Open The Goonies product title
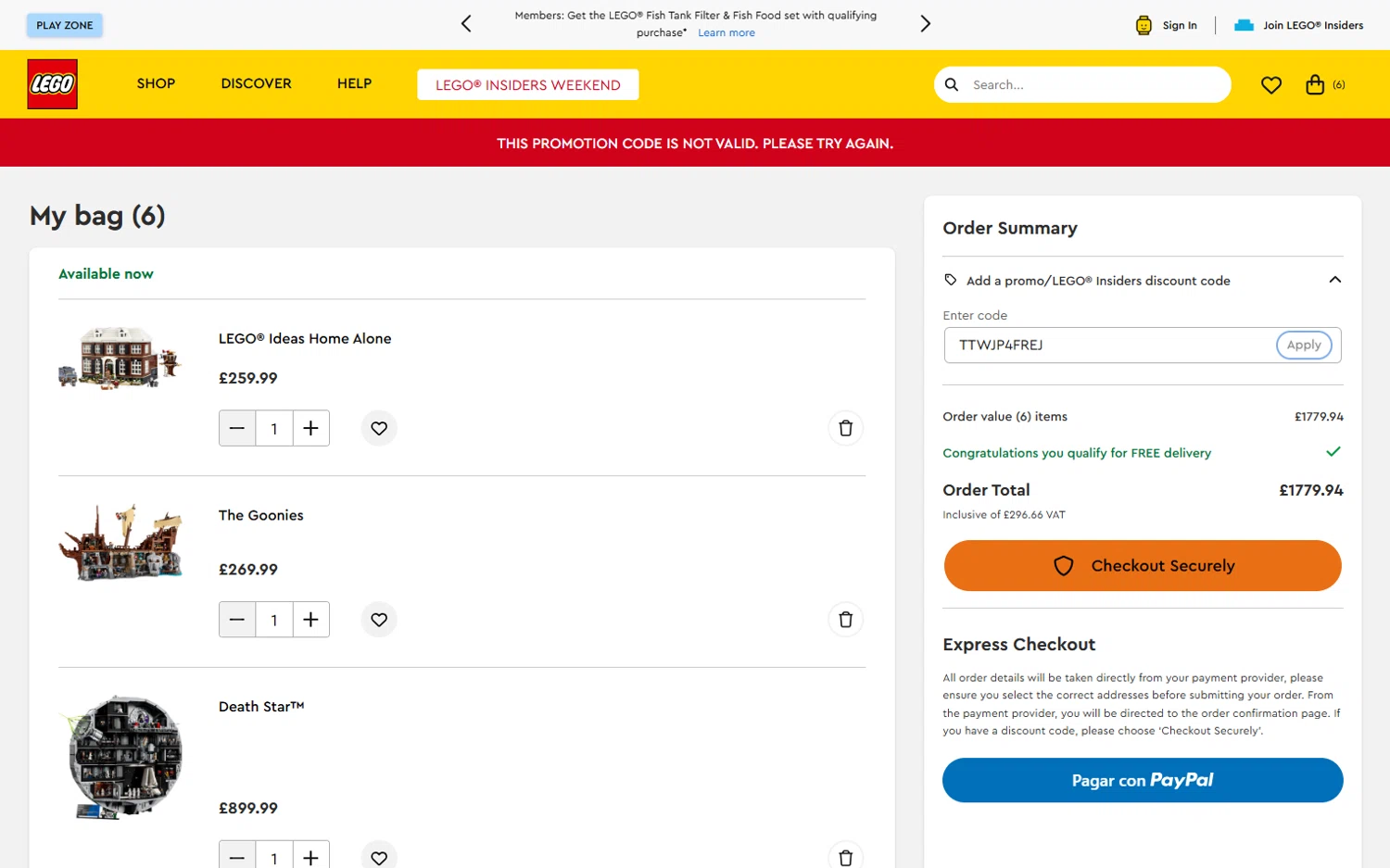This screenshot has width=1390, height=868. (261, 515)
